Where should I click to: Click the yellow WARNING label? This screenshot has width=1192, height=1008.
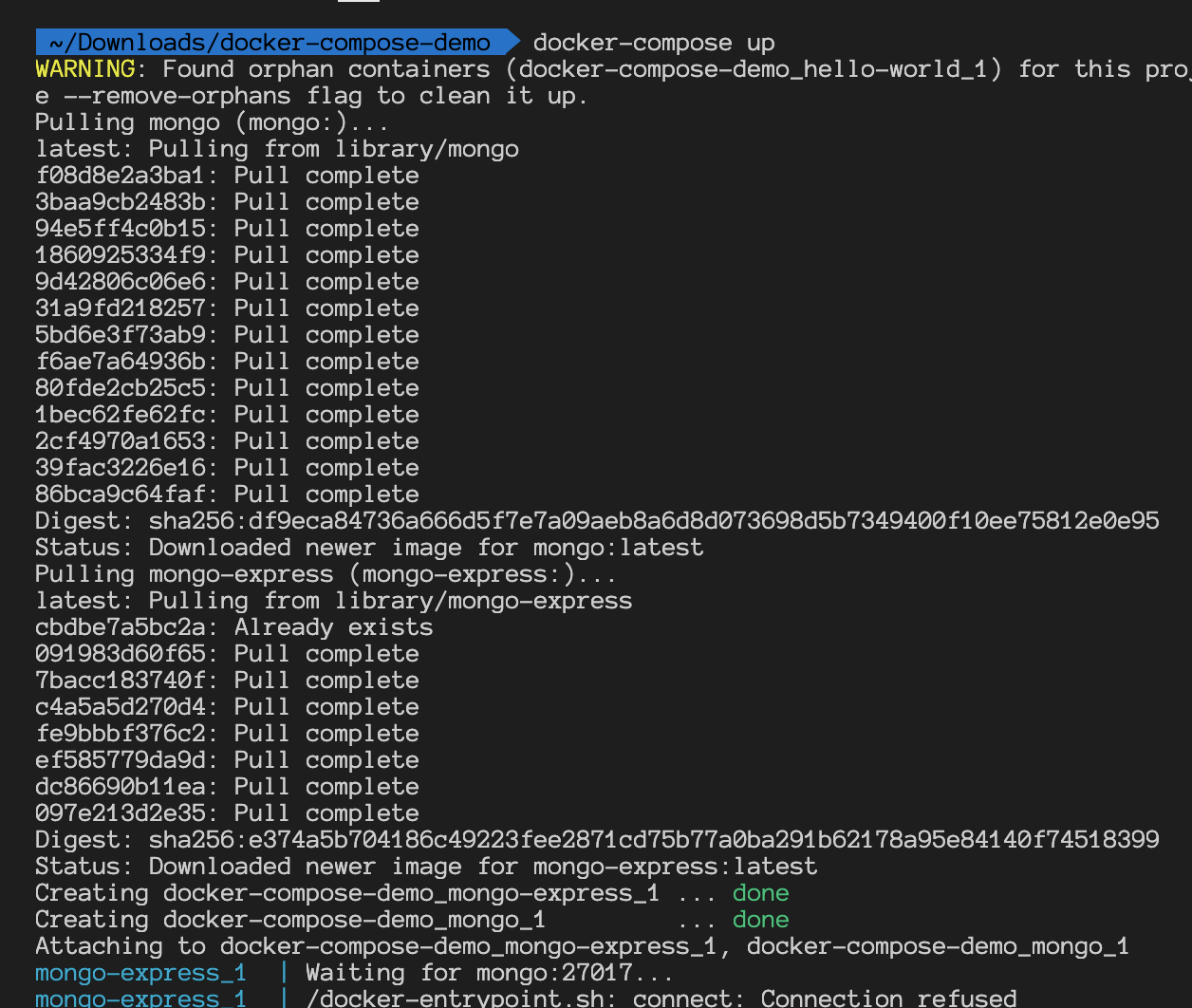[x=85, y=69]
